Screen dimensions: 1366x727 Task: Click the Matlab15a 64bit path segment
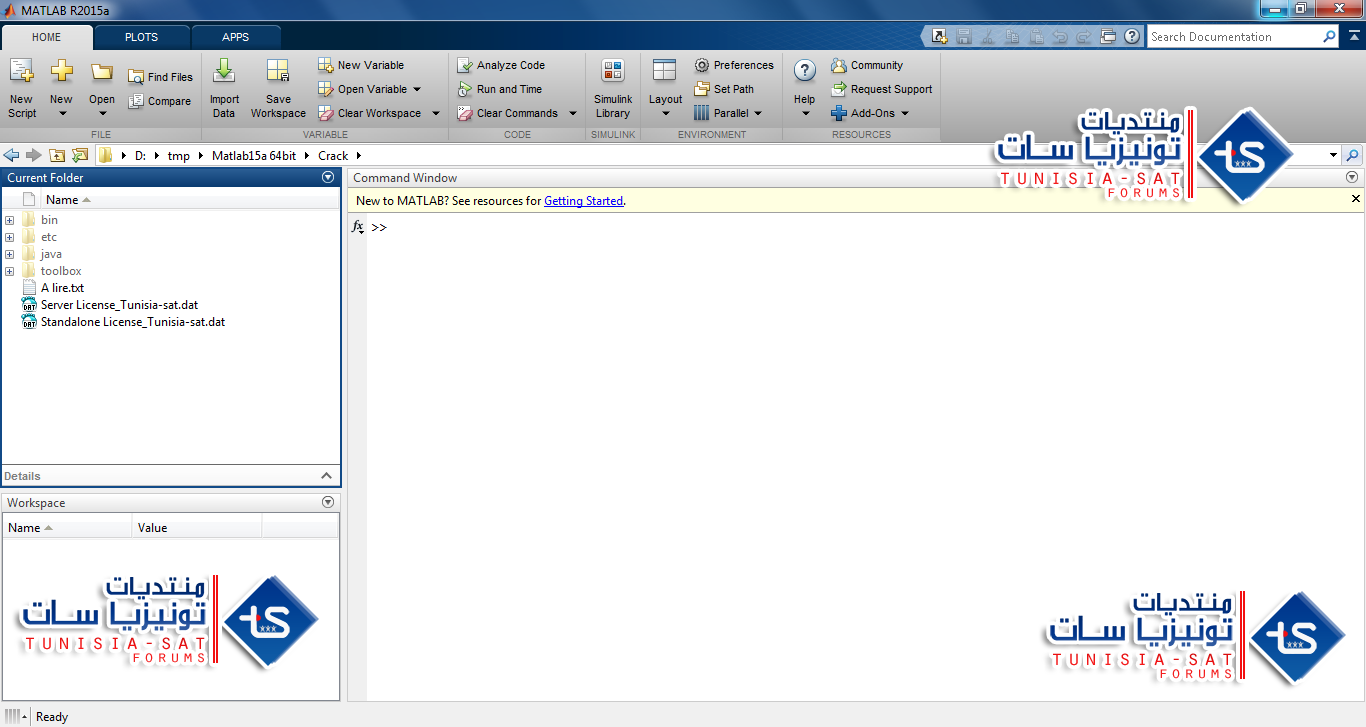[254, 155]
